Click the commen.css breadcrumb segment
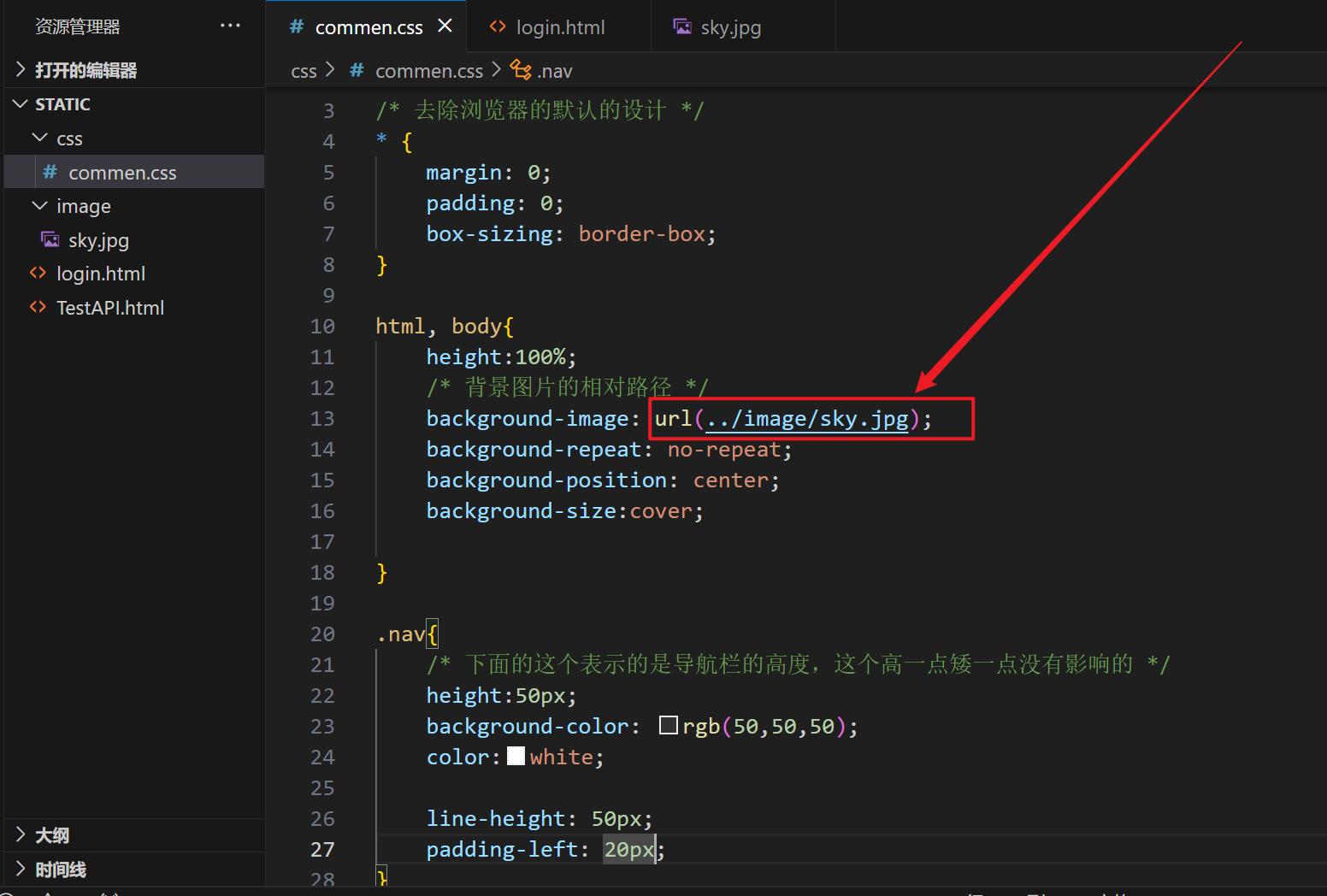This screenshot has width=1327, height=896. click(x=428, y=71)
